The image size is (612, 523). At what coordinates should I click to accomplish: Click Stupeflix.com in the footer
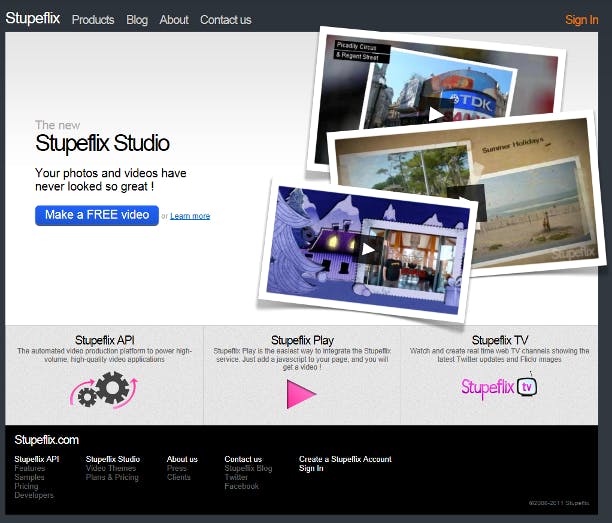click(x=46, y=440)
